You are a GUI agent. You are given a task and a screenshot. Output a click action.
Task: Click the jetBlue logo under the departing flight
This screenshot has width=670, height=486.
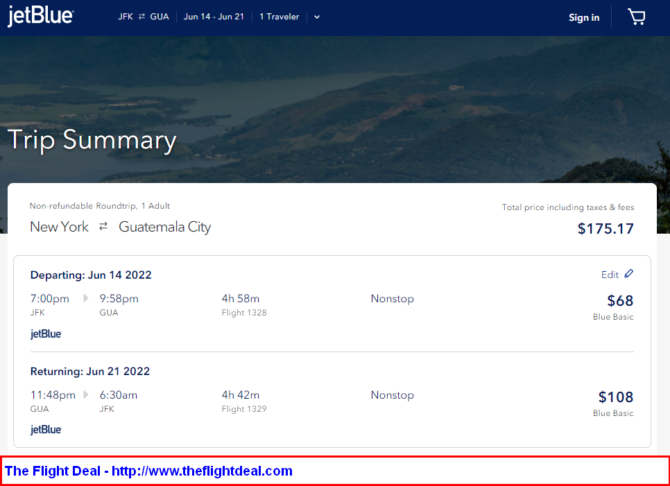pyautogui.click(x=46, y=334)
